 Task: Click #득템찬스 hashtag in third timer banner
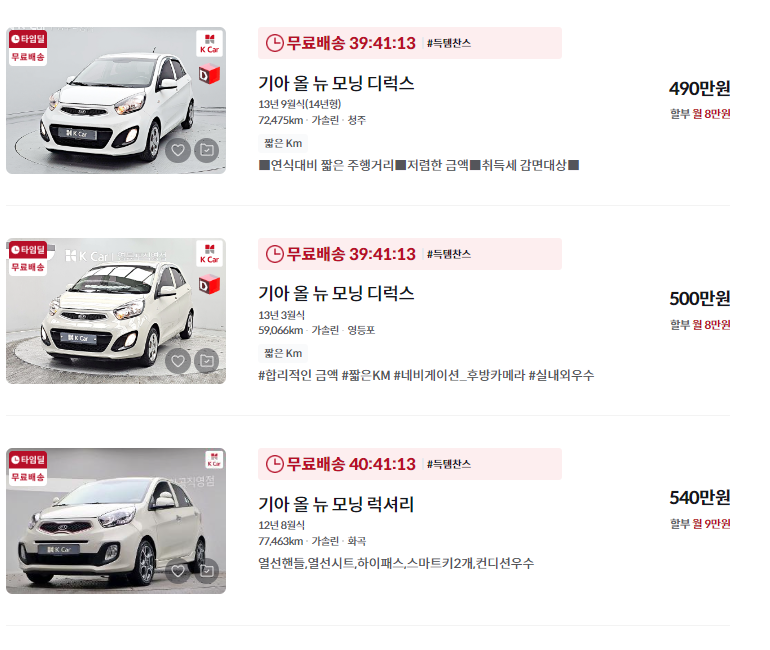point(449,464)
